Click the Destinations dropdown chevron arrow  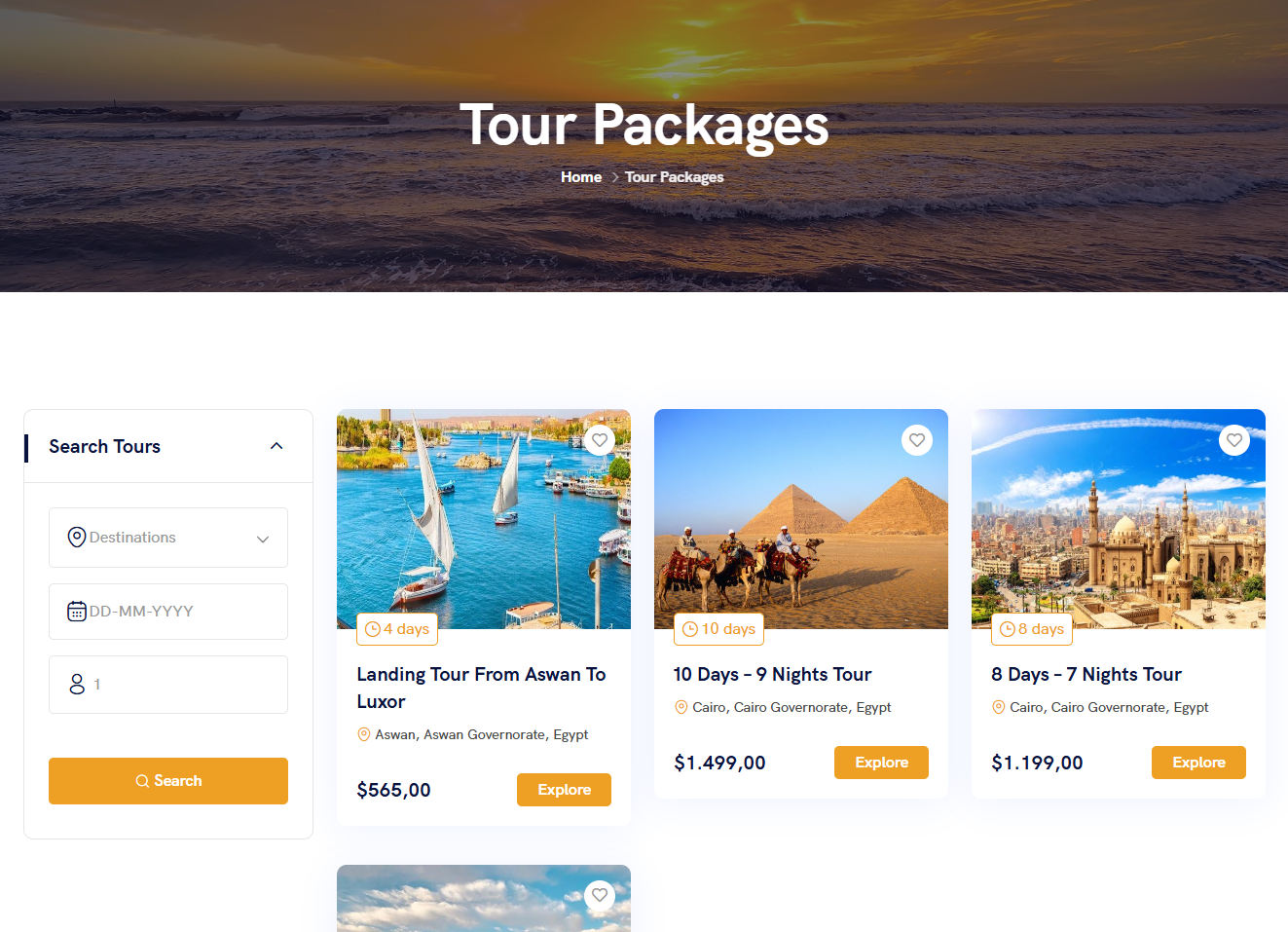263,539
